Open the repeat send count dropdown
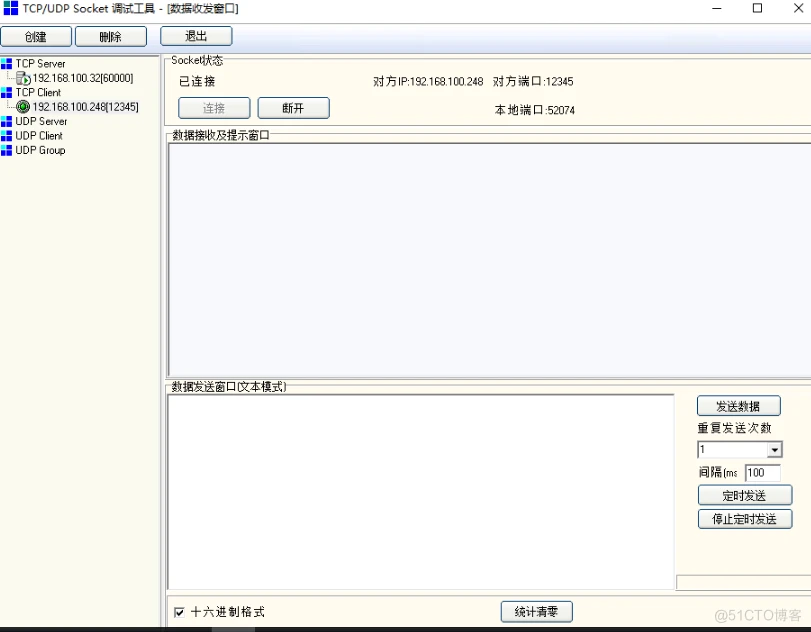This screenshot has width=811, height=632. [x=775, y=450]
